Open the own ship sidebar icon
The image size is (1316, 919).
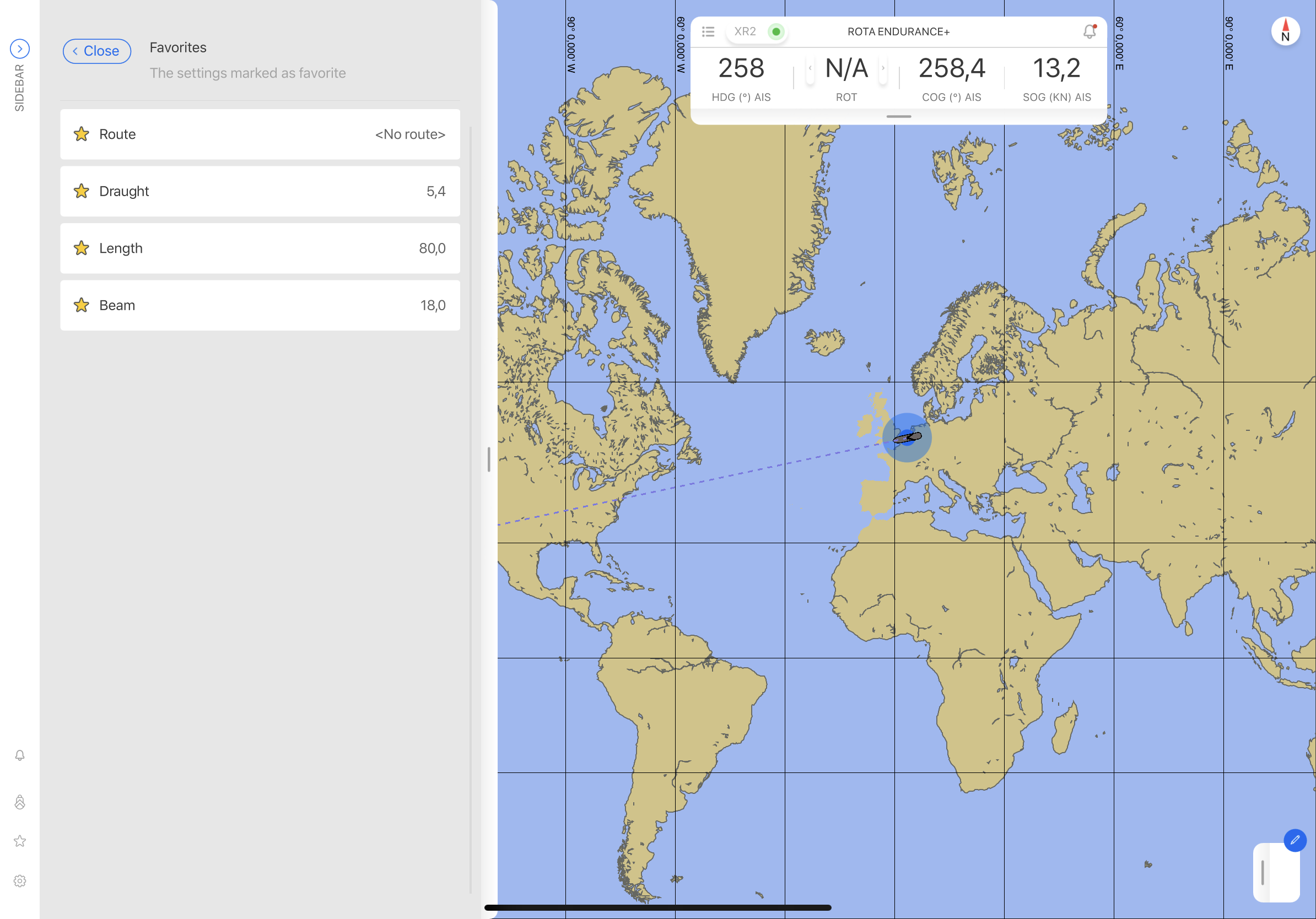tap(19, 802)
